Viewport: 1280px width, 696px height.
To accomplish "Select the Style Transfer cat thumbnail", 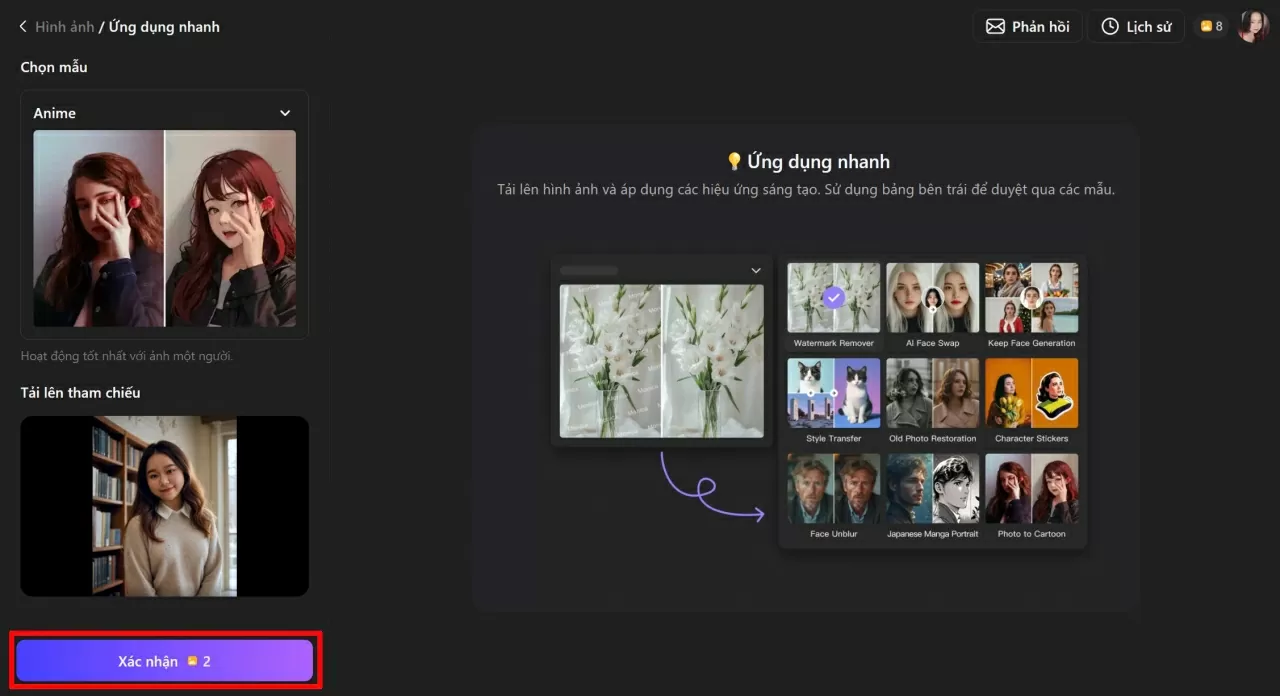I will tap(833, 393).
